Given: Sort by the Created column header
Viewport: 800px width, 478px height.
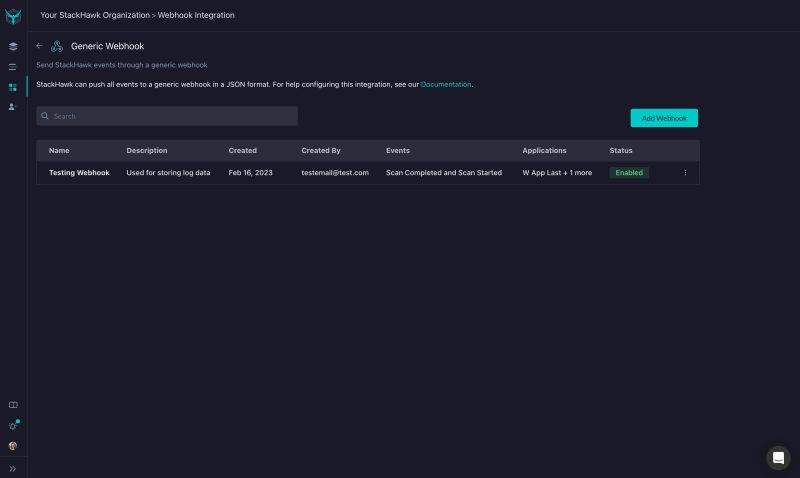Looking at the screenshot, I should pos(242,150).
